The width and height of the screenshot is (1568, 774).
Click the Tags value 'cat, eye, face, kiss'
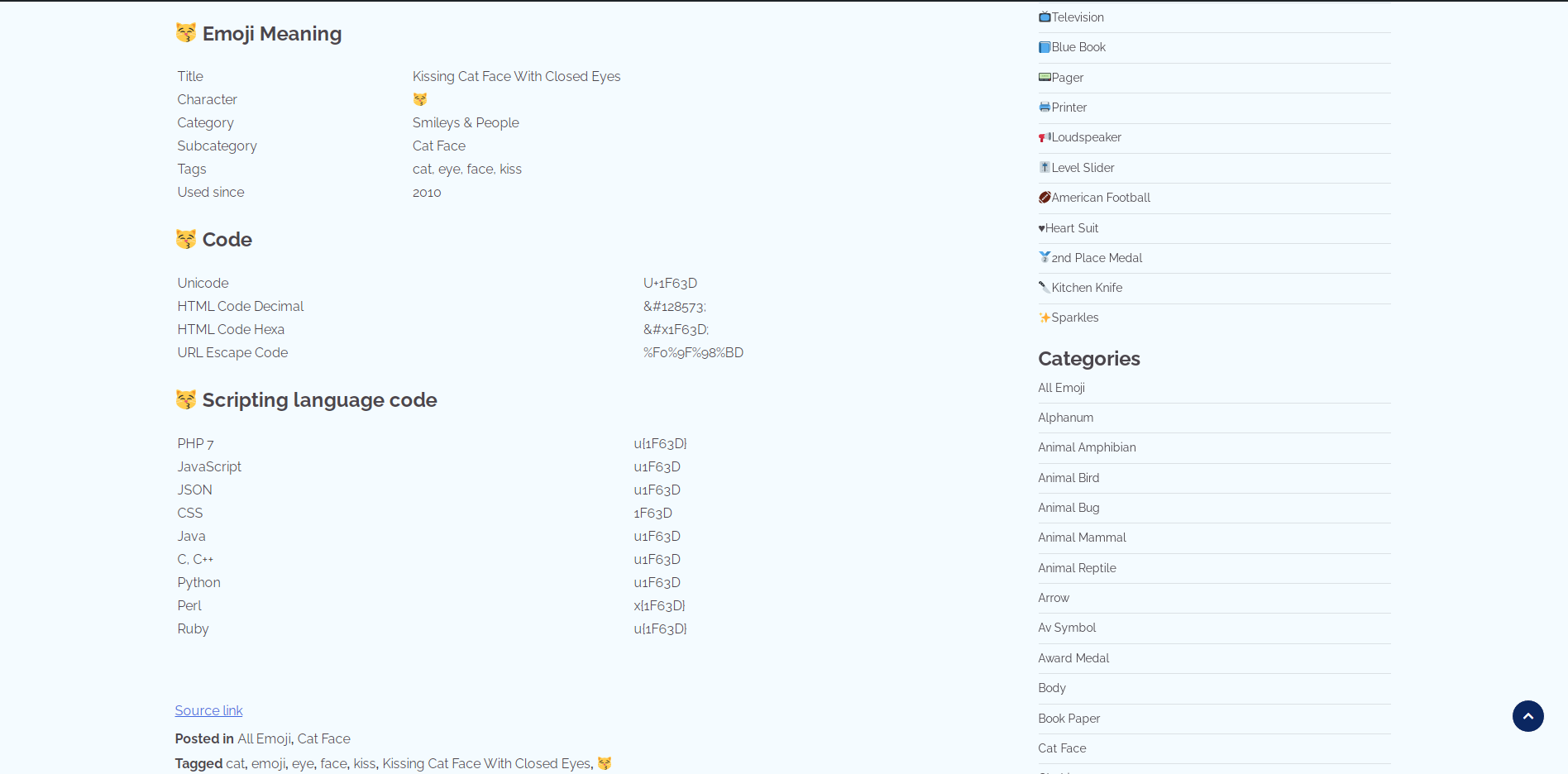(467, 169)
